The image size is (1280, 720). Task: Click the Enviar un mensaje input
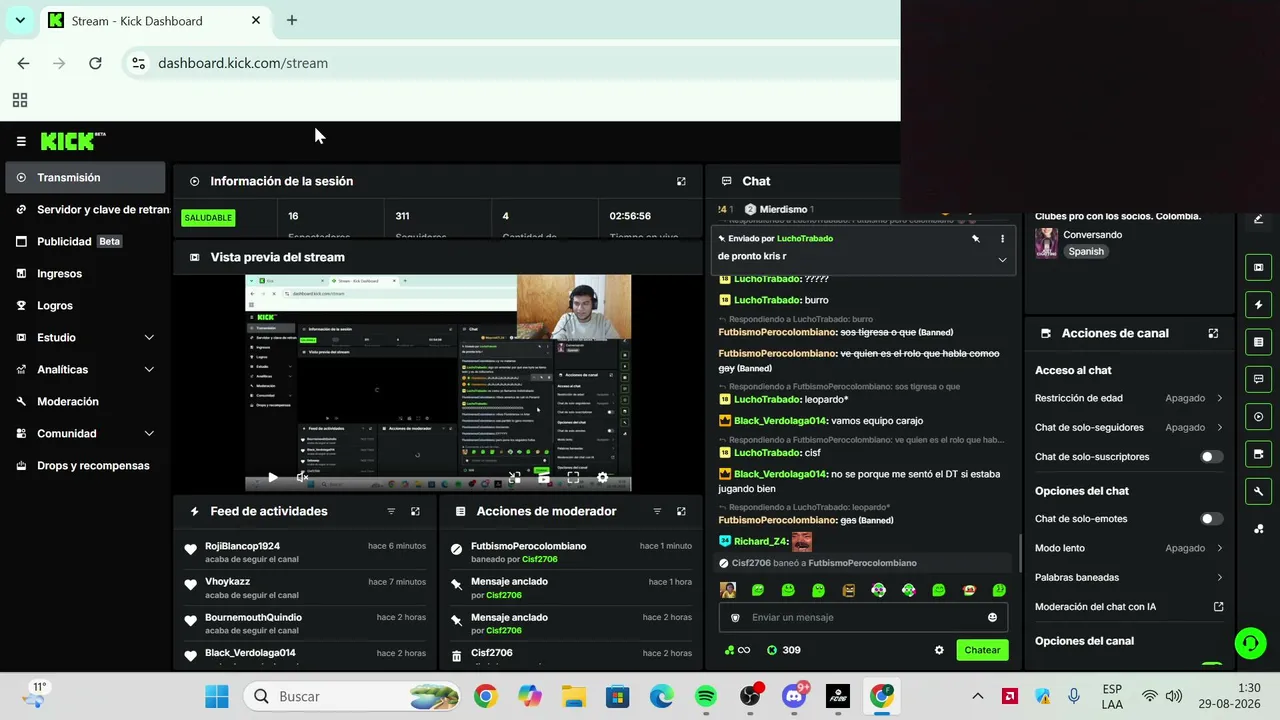[x=863, y=617]
